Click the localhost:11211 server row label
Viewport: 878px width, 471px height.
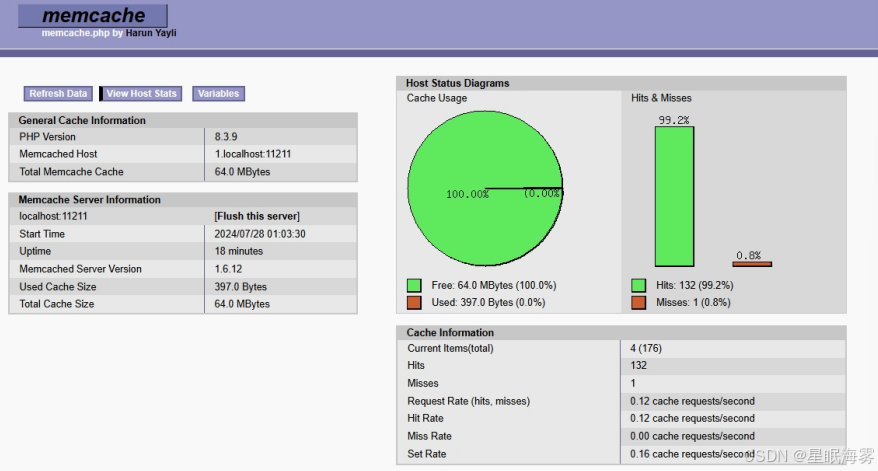[53, 216]
